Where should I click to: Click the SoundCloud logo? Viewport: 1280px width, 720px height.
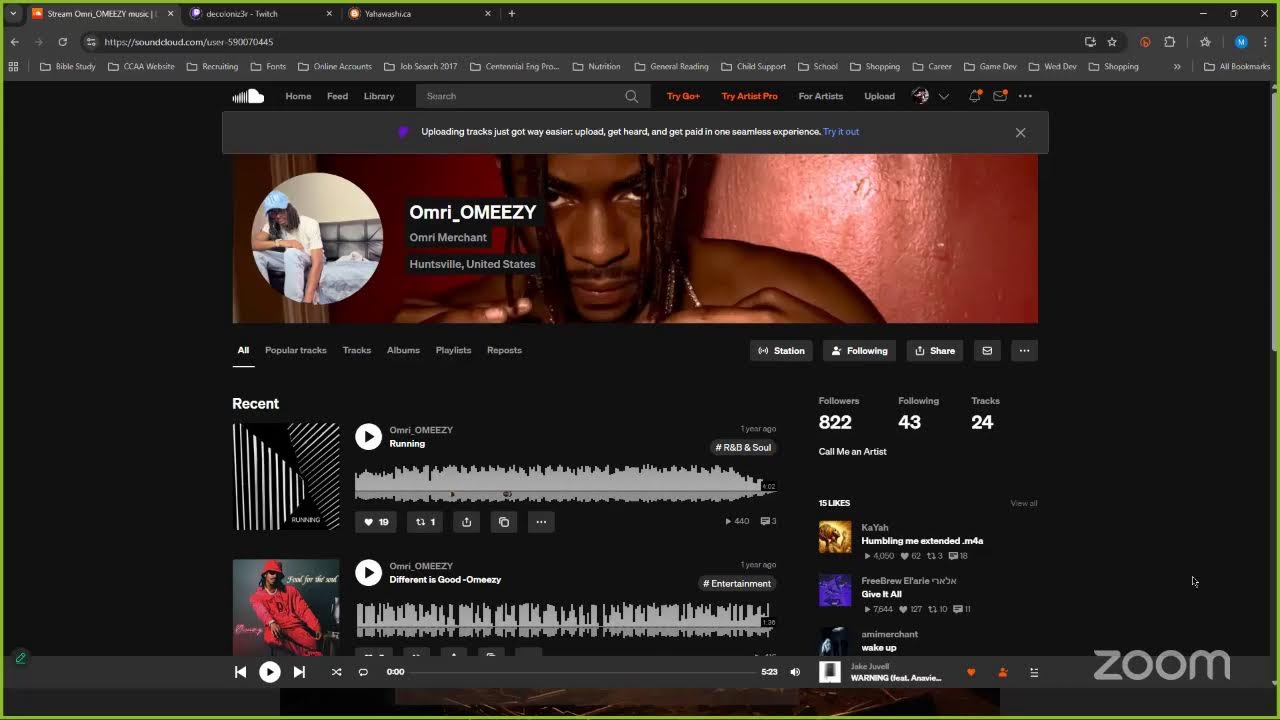coord(248,96)
